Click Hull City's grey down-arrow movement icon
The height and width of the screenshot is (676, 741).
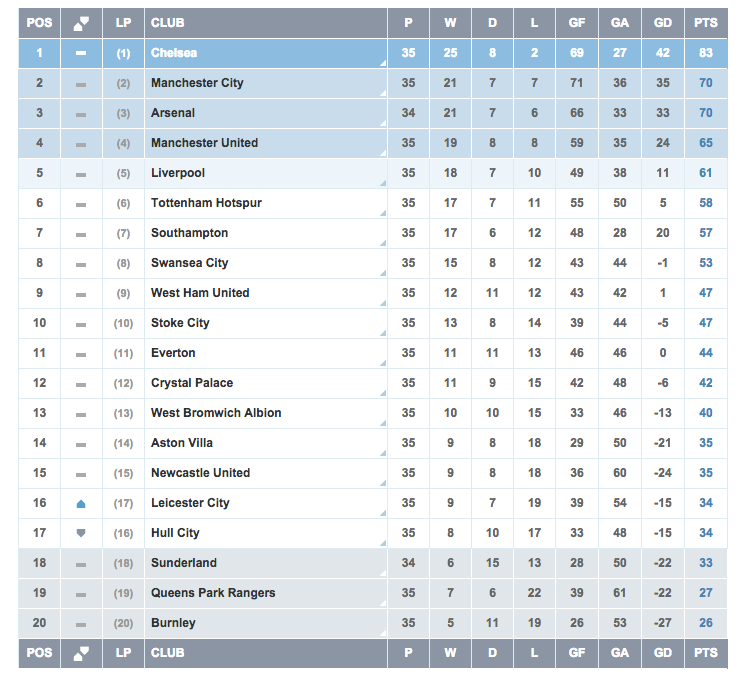81,533
